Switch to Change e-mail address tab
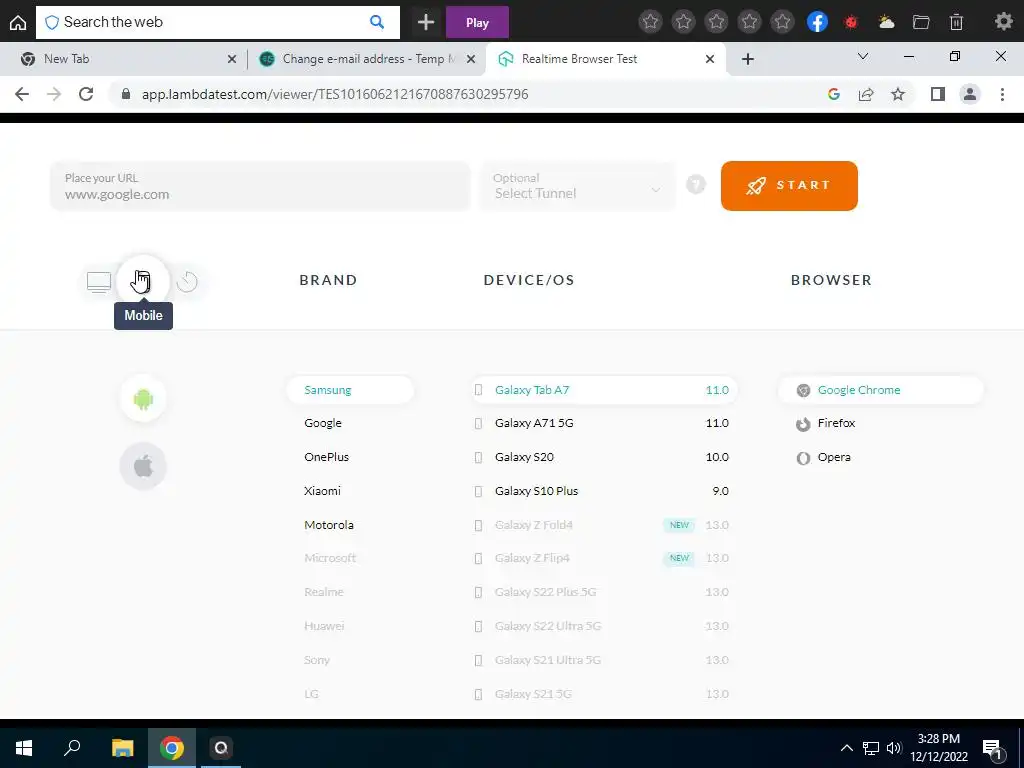 [x=366, y=59]
